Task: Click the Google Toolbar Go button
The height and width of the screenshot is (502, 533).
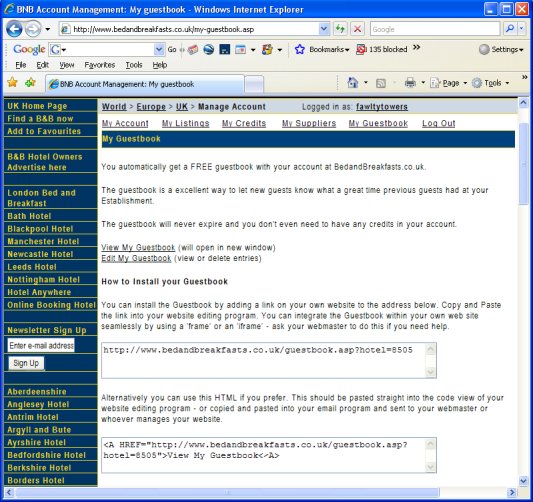Action: click(172, 50)
